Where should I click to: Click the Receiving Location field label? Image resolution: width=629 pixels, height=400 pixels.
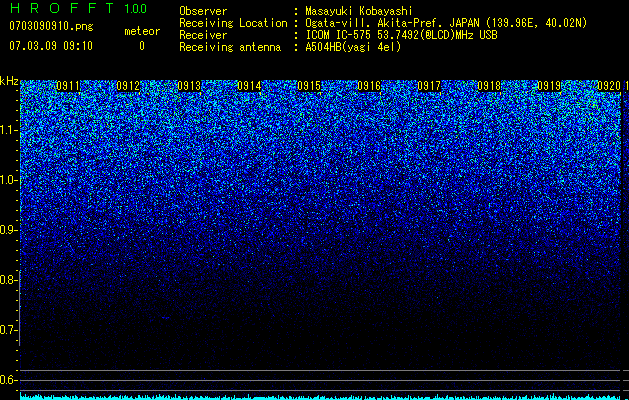click(x=233, y=23)
